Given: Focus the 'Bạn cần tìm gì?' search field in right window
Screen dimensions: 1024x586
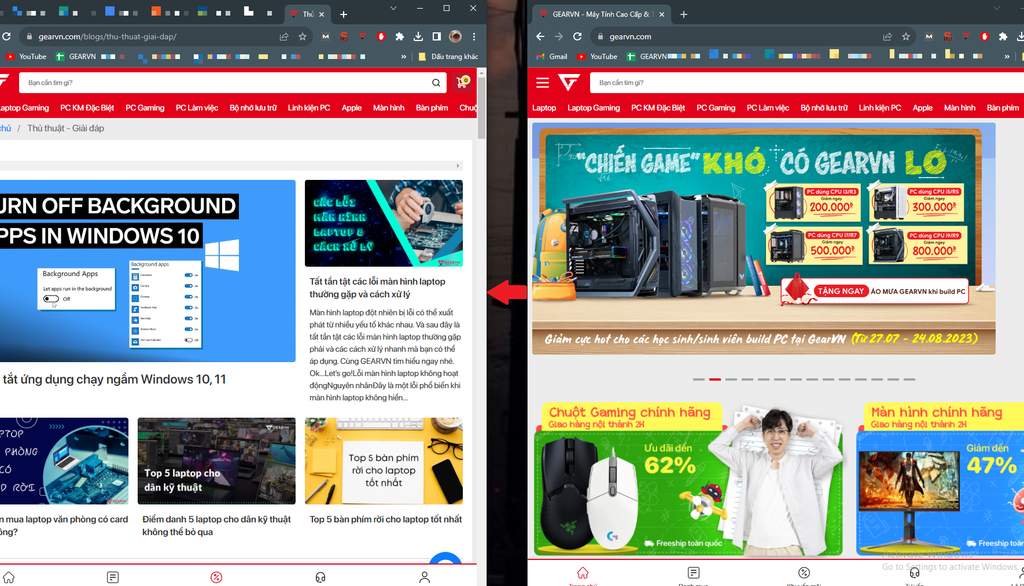Looking at the screenshot, I should 807,82.
